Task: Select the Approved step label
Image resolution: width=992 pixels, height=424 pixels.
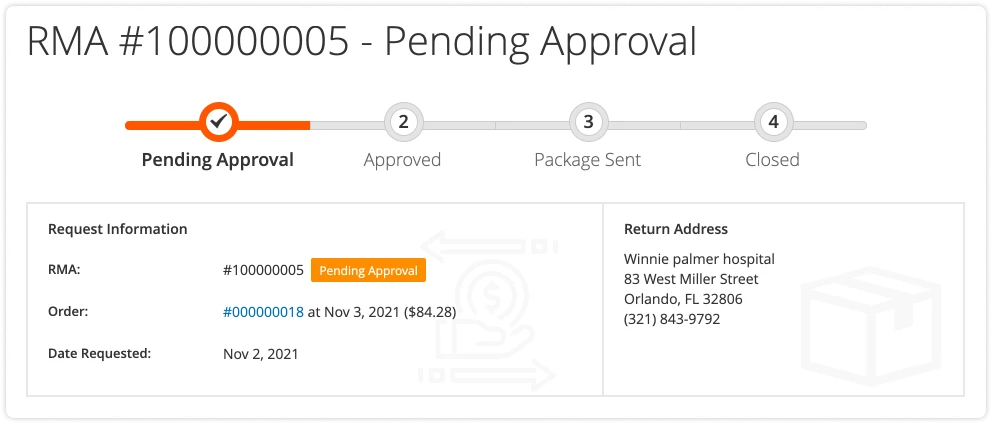Action: (402, 160)
